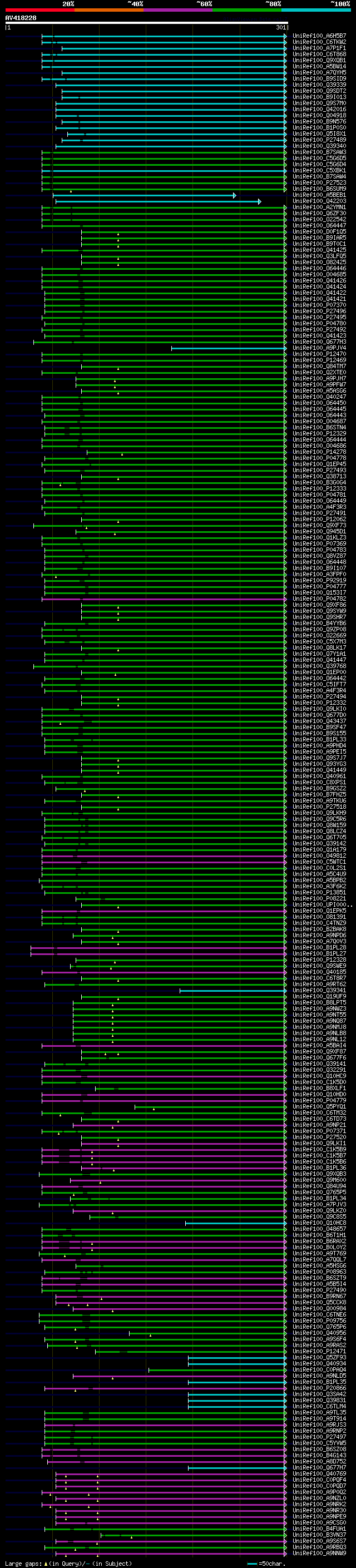Click the cyan alignment bar for UniRef100_Q677H7
This screenshot has height=1568, width=356.
[x=237, y=1467]
